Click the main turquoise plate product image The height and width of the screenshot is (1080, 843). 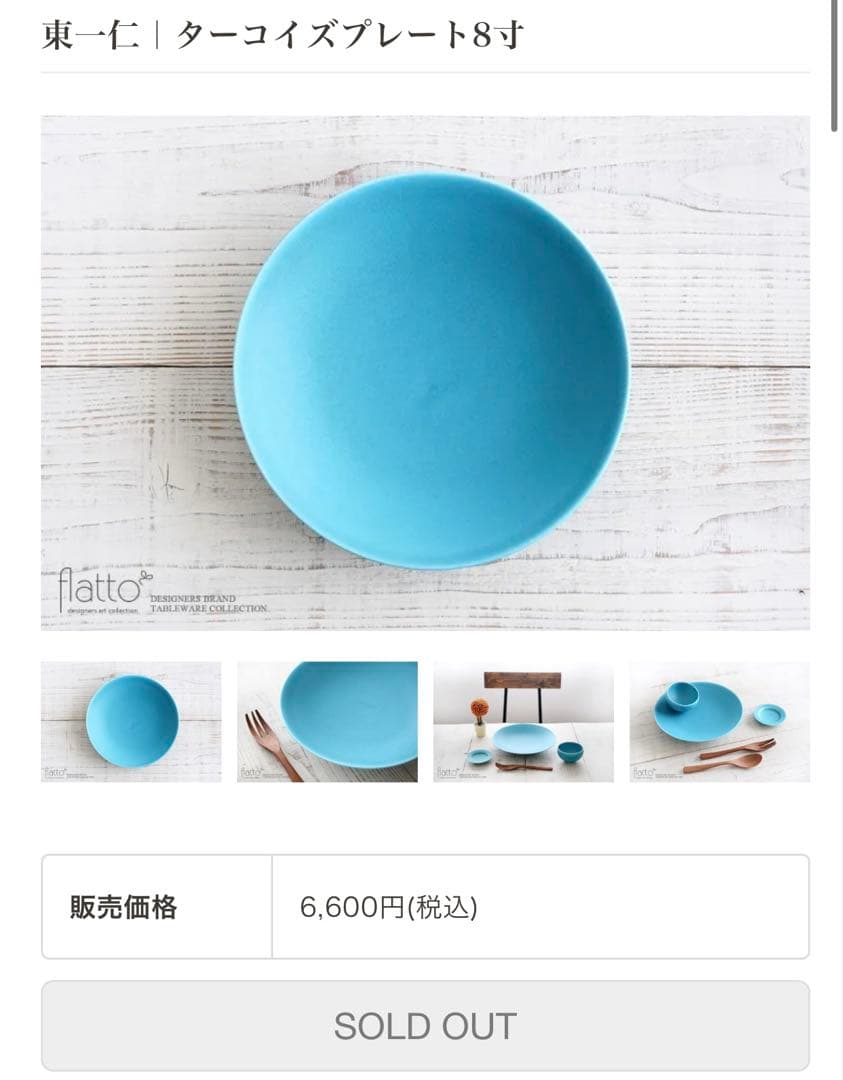[425, 373]
